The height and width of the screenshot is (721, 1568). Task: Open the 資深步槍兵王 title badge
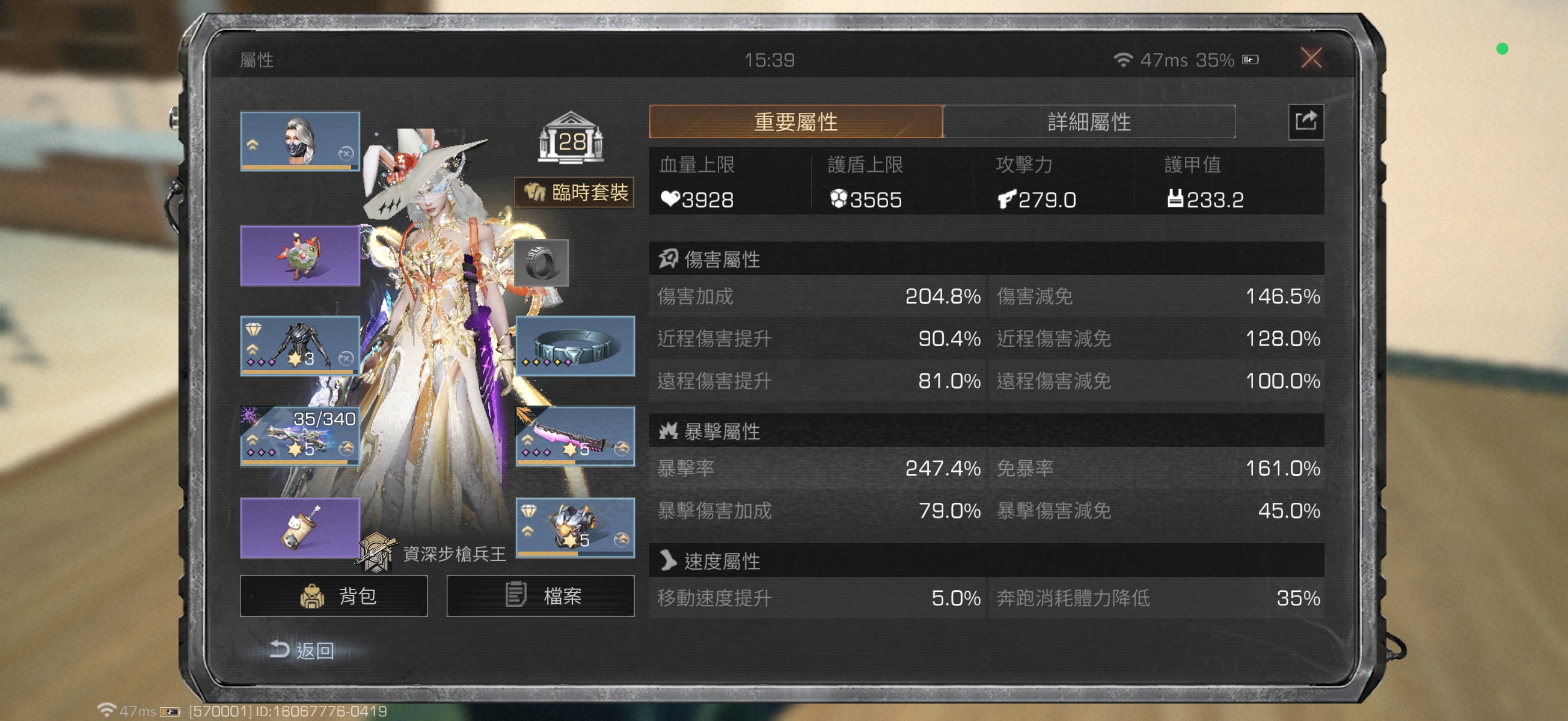coord(433,552)
